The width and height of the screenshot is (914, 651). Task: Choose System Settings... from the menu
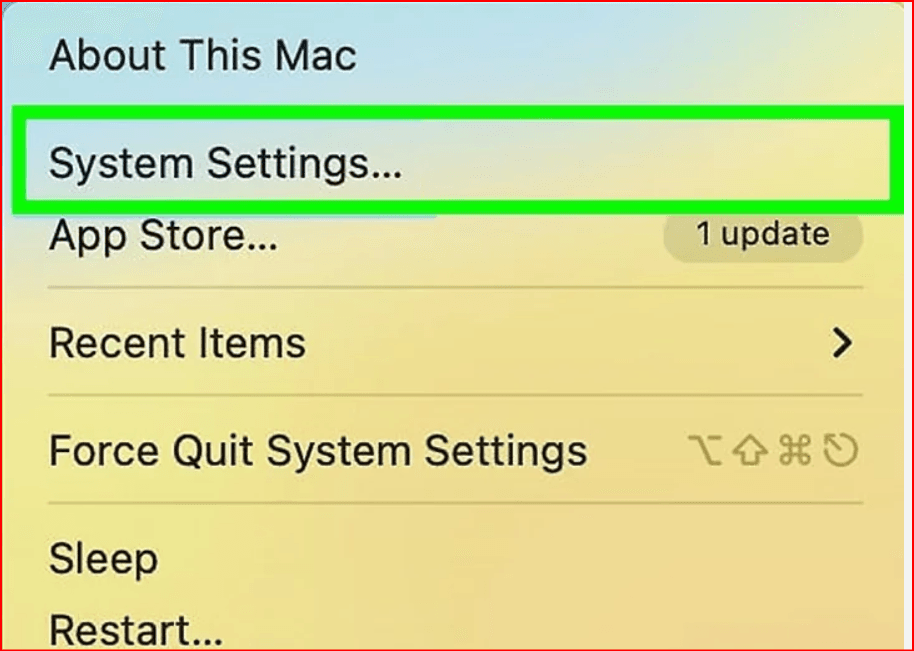225,164
